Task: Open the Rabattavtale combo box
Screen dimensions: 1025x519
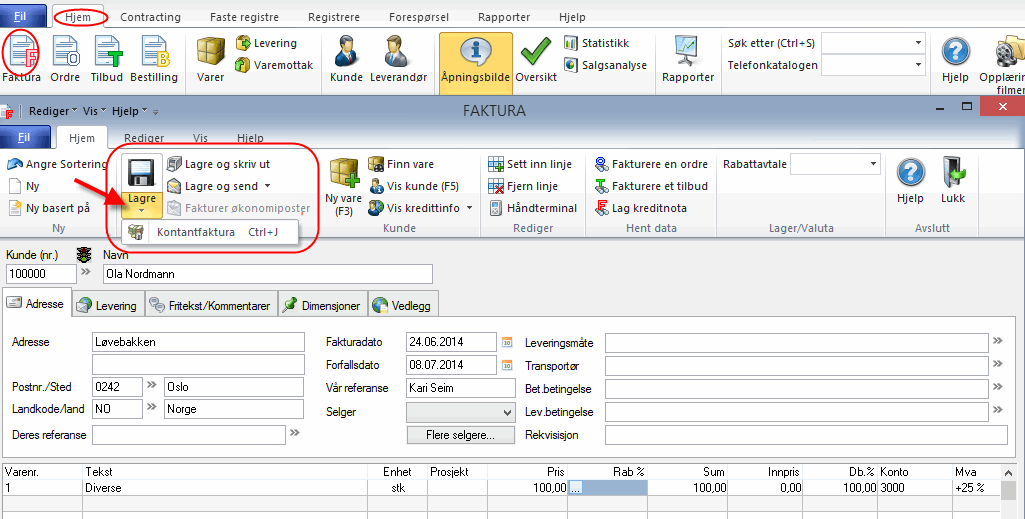Action: pyautogui.click(x=873, y=164)
